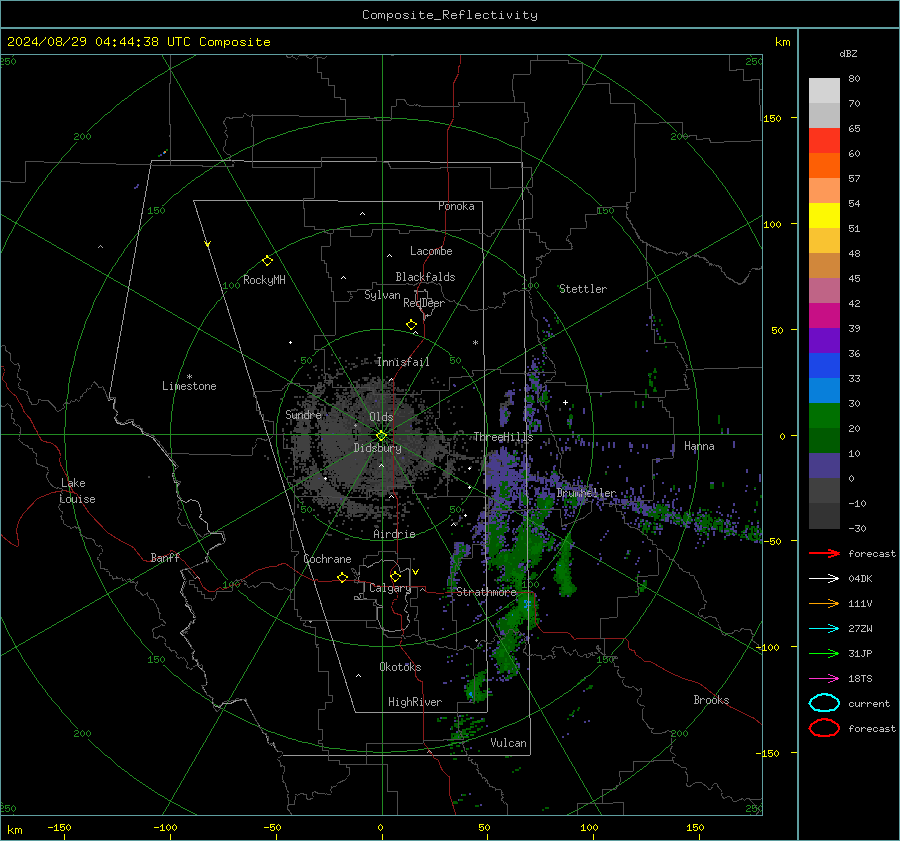Click yellow diamond marker below Cochrane

343,578
